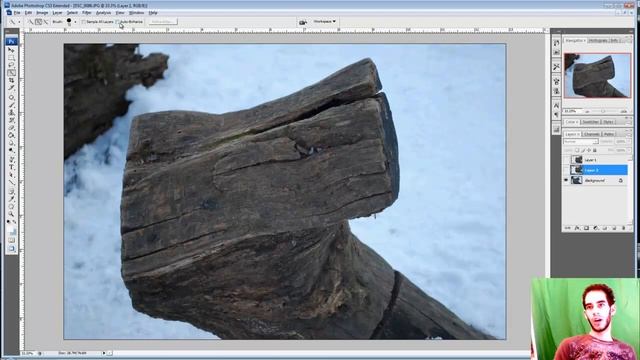Open the Select menu
This screenshot has height=360, width=640.
coord(72,13)
